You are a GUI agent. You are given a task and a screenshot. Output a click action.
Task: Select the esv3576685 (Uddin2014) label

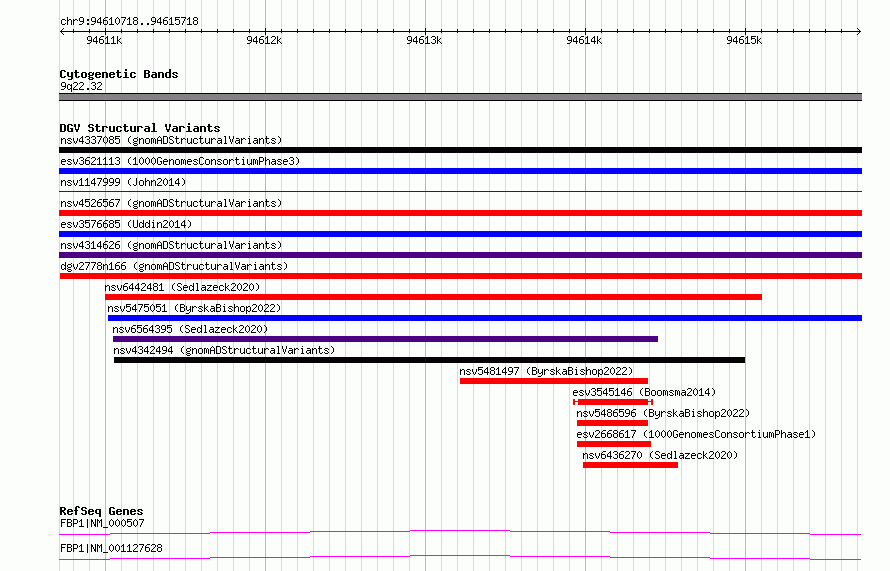126,224
